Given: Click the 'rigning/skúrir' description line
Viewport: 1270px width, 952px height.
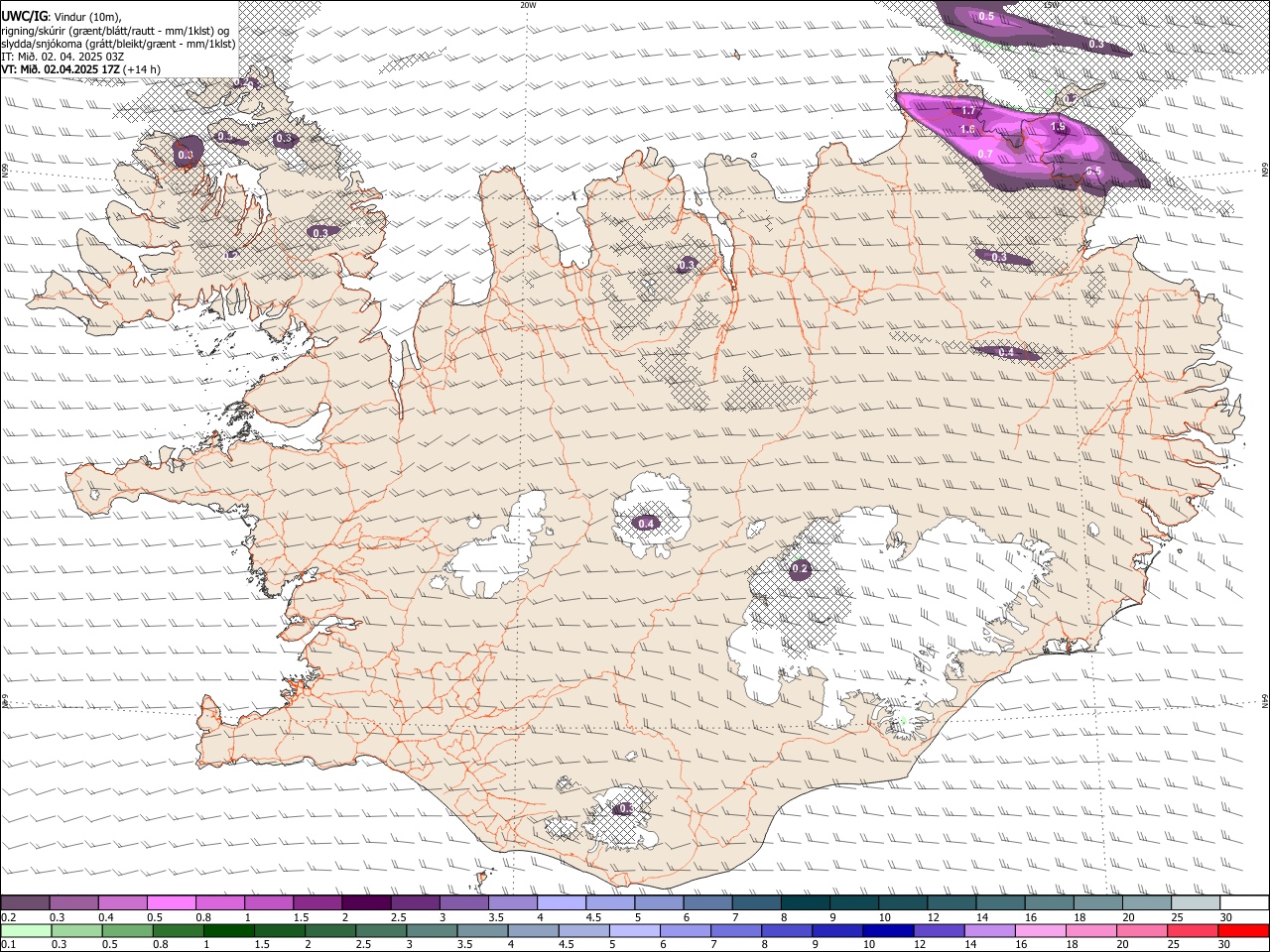Looking at the screenshot, I should (x=115, y=31).
